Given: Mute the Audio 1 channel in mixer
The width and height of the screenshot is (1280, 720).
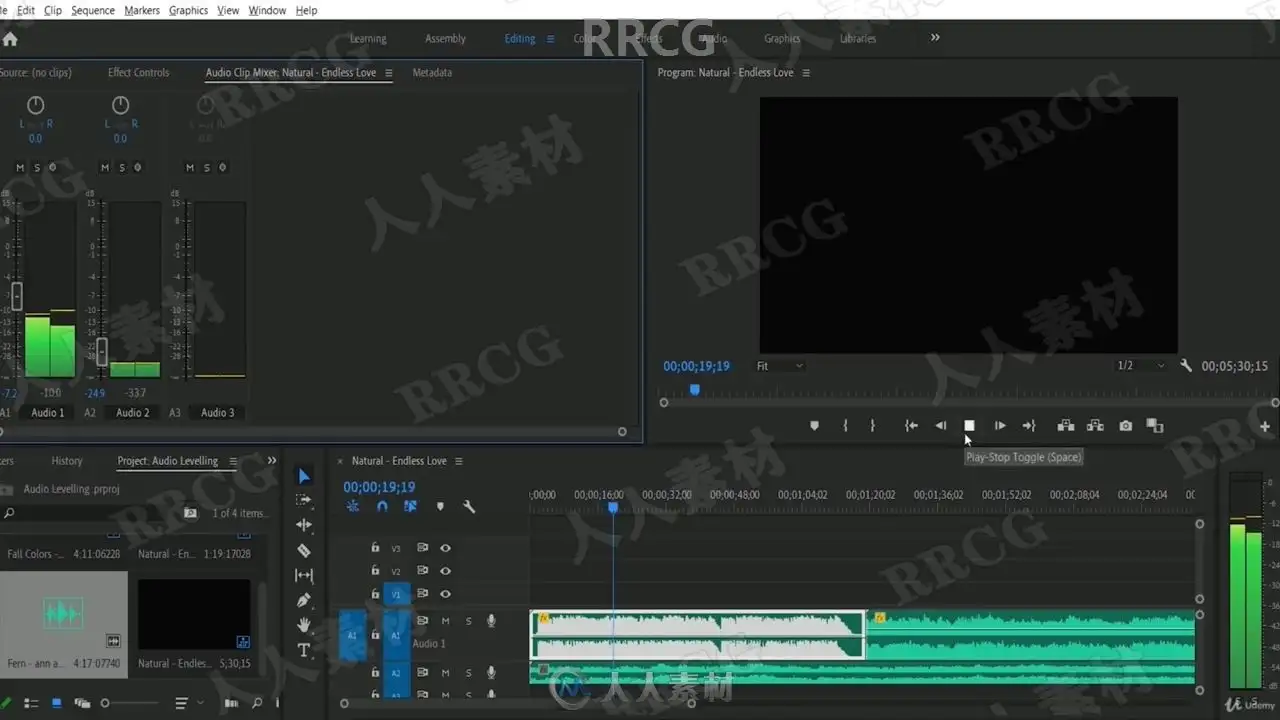Looking at the screenshot, I should (x=20, y=168).
